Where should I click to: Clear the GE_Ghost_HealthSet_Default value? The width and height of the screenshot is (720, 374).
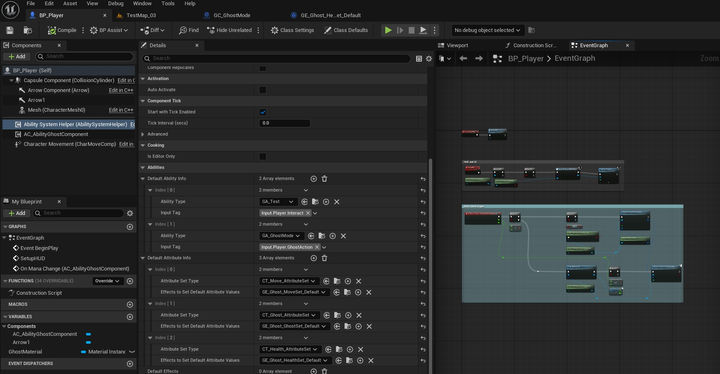tap(371, 361)
